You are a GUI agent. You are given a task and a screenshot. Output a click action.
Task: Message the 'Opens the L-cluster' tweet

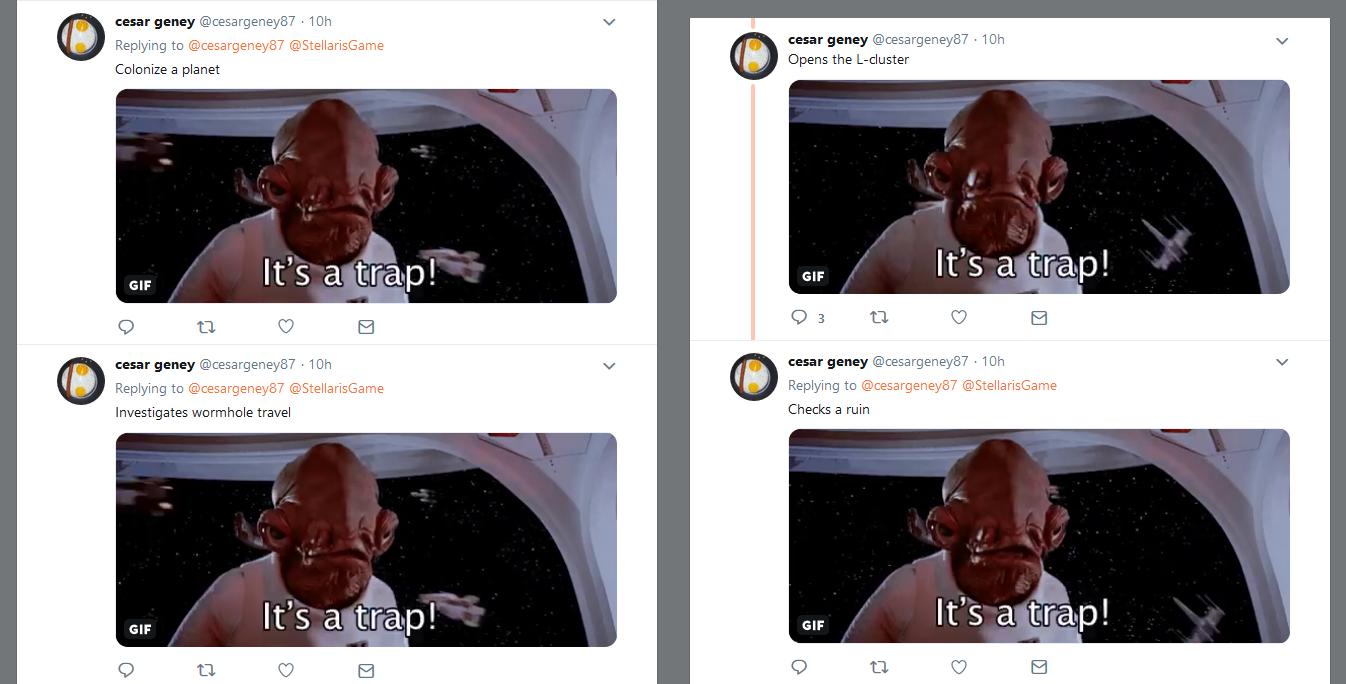coord(1039,317)
